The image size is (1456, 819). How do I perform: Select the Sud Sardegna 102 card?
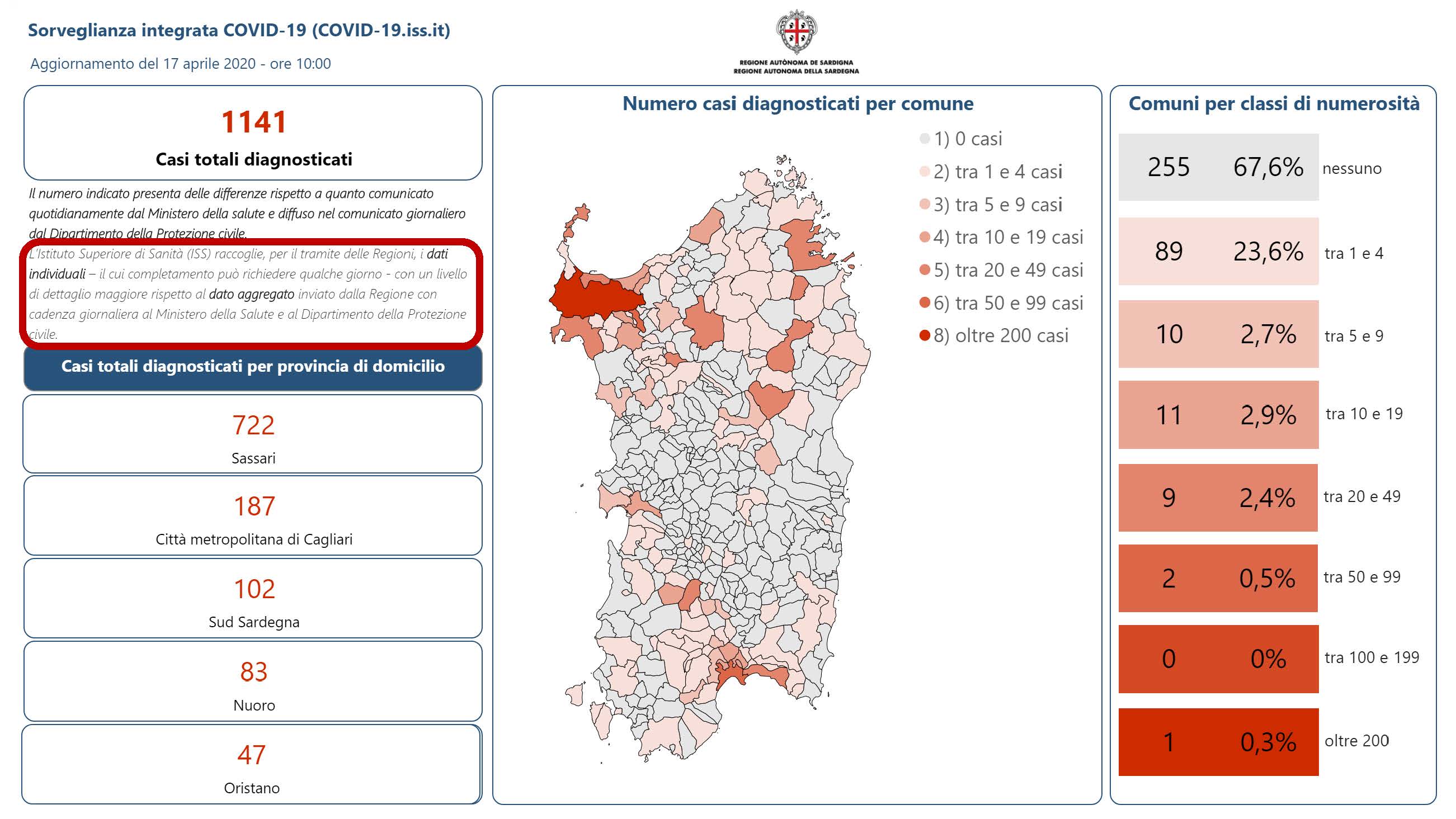[x=253, y=599]
